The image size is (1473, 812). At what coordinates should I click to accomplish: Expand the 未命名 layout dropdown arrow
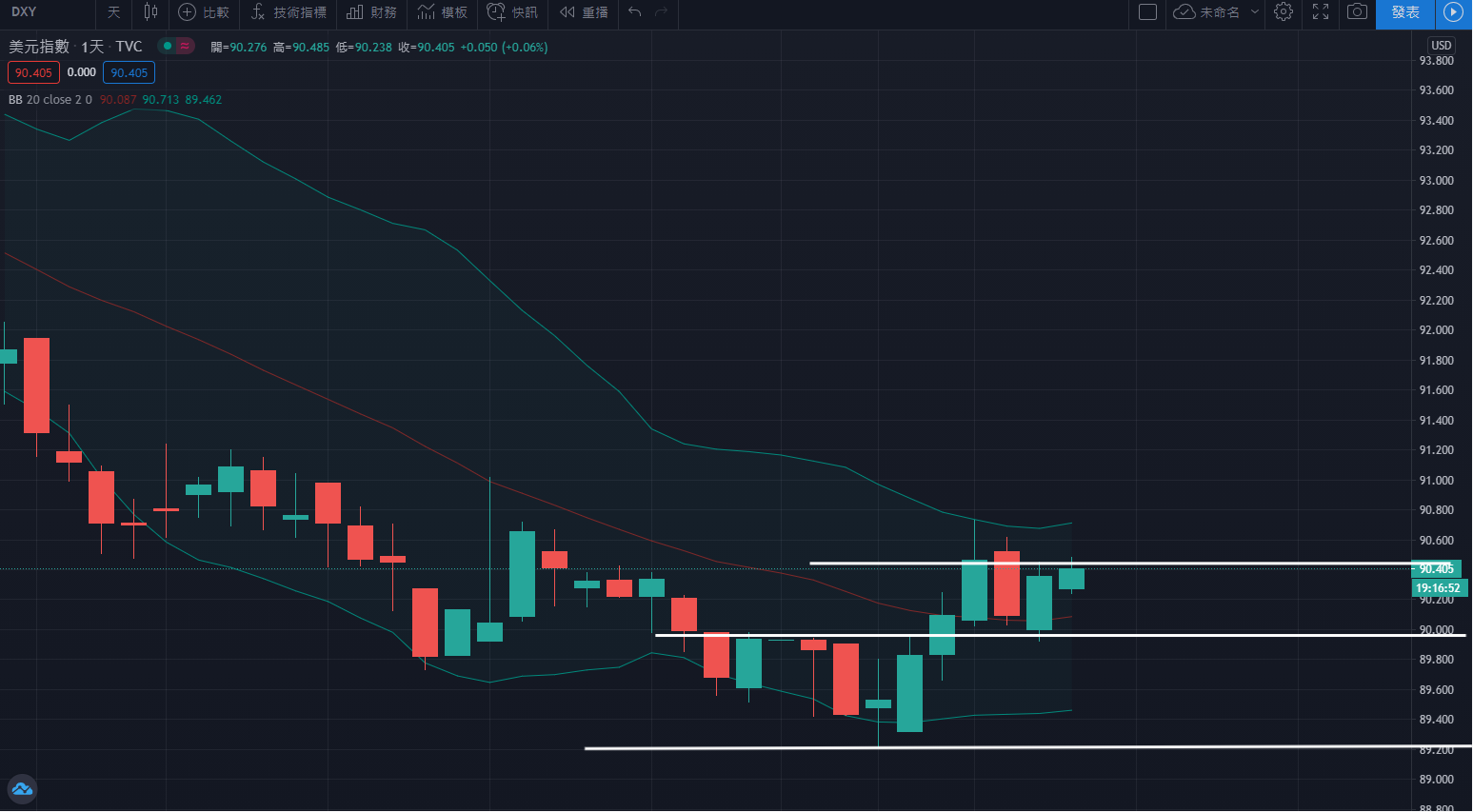tap(1255, 12)
